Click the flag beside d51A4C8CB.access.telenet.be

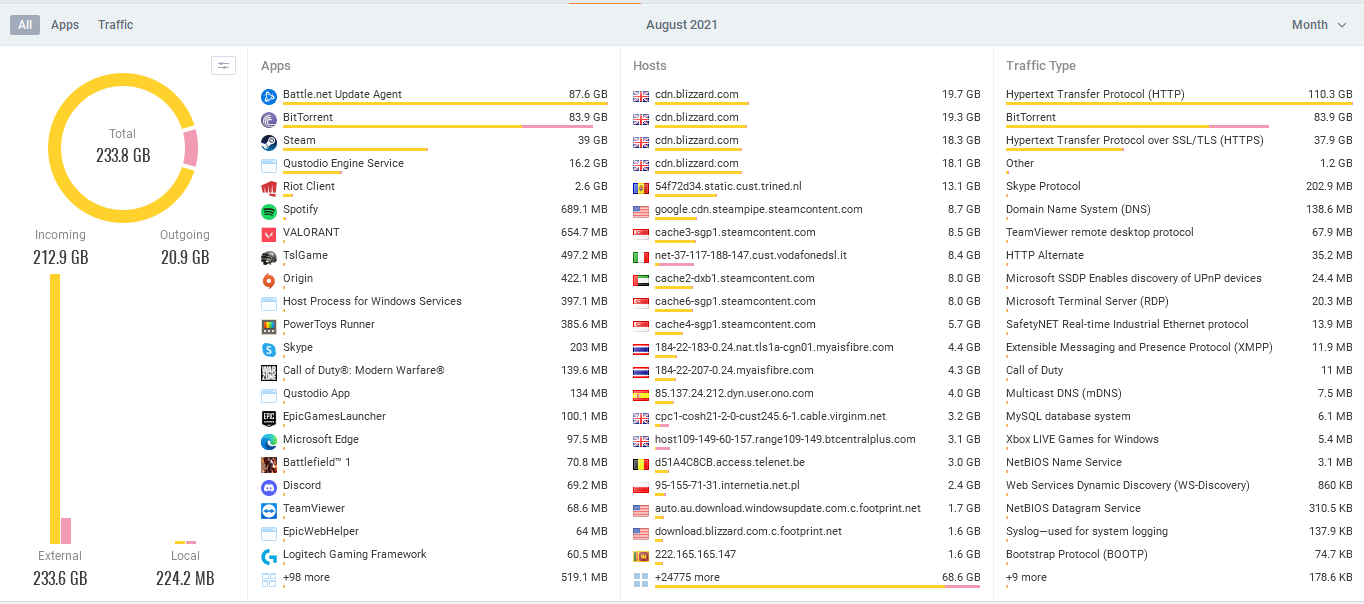point(641,464)
